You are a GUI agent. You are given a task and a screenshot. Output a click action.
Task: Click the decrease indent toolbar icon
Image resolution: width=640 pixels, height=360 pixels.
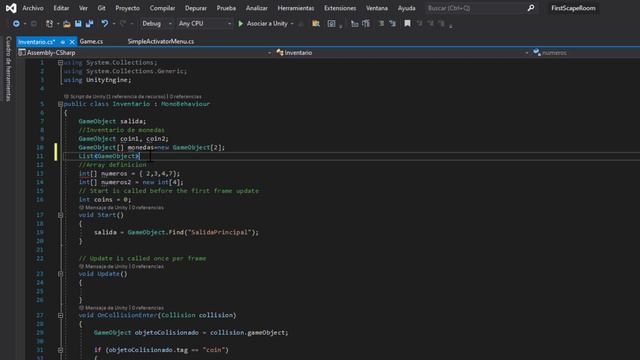(354, 24)
